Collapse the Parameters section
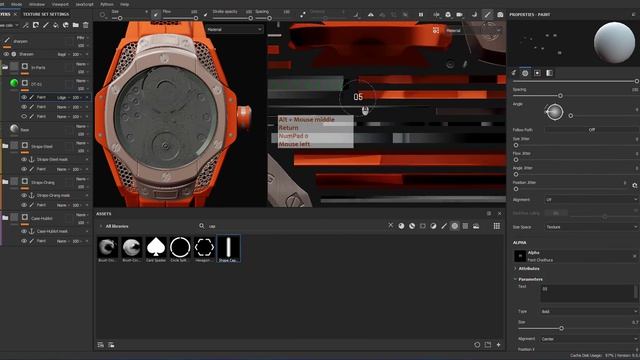The image size is (640, 360). (528, 279)
